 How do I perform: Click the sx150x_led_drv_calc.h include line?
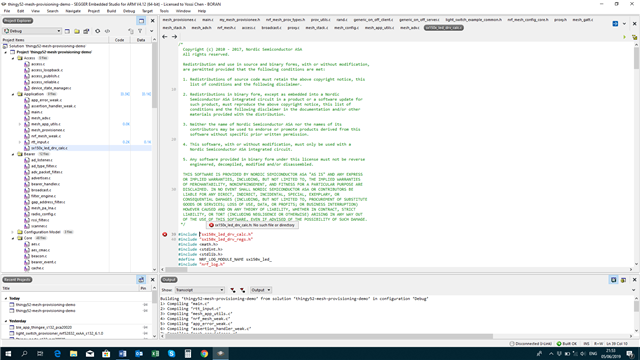pos(216,234)
